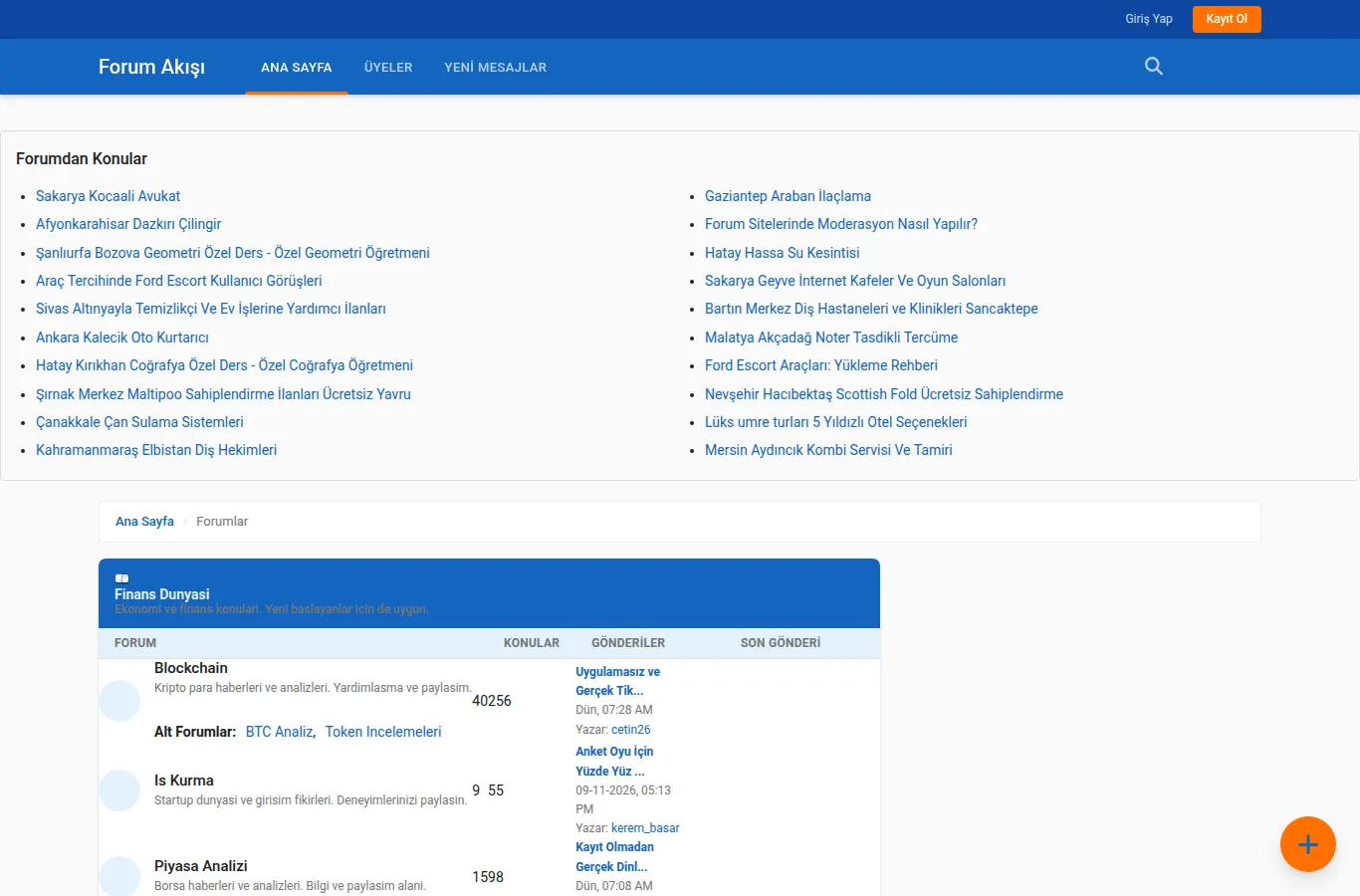Open Sakarya Kocaeli Avukat topic
This screenshot has height=896, width=1360.
[108, 196]
